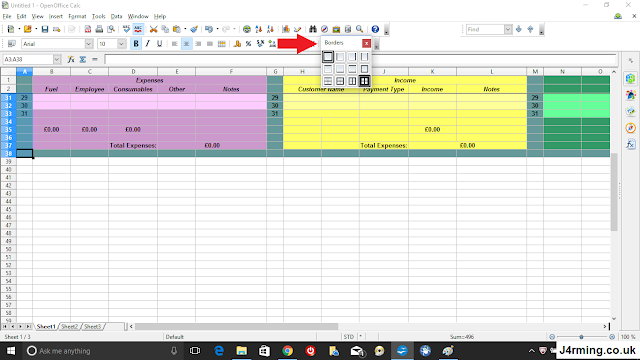This screenshot has width=640, height=360.
Task: Click the Sum sigma icon
Action: tap(83, 59)
